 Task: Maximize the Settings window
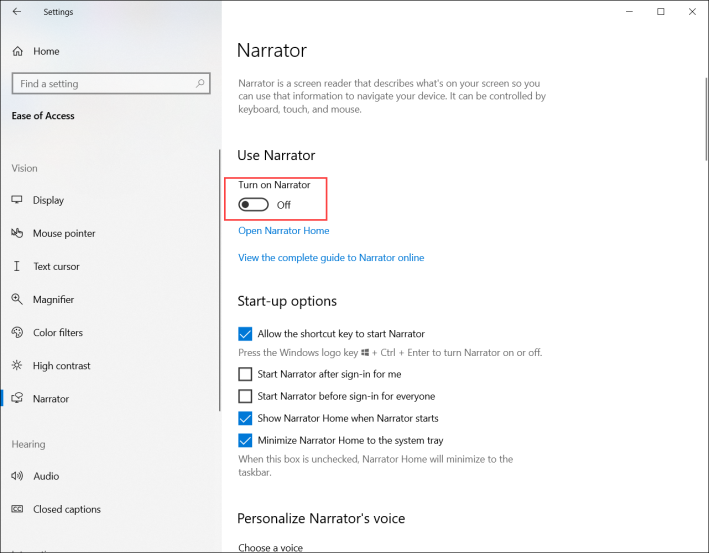pos(661,12)
